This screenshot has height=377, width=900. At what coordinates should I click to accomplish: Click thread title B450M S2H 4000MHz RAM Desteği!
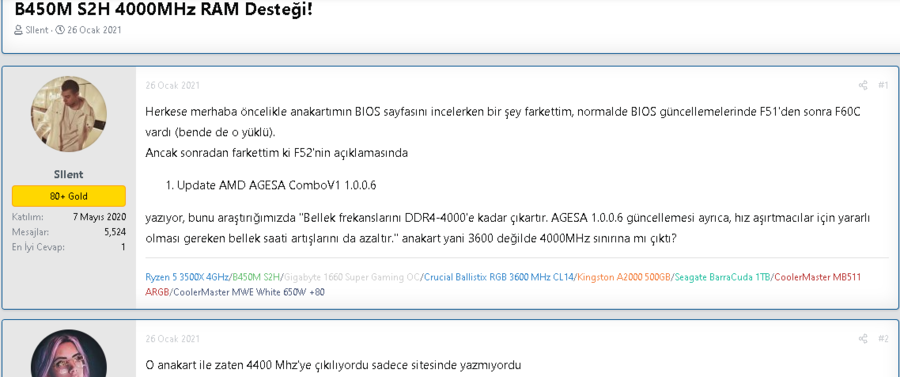[x=164, y=9]
